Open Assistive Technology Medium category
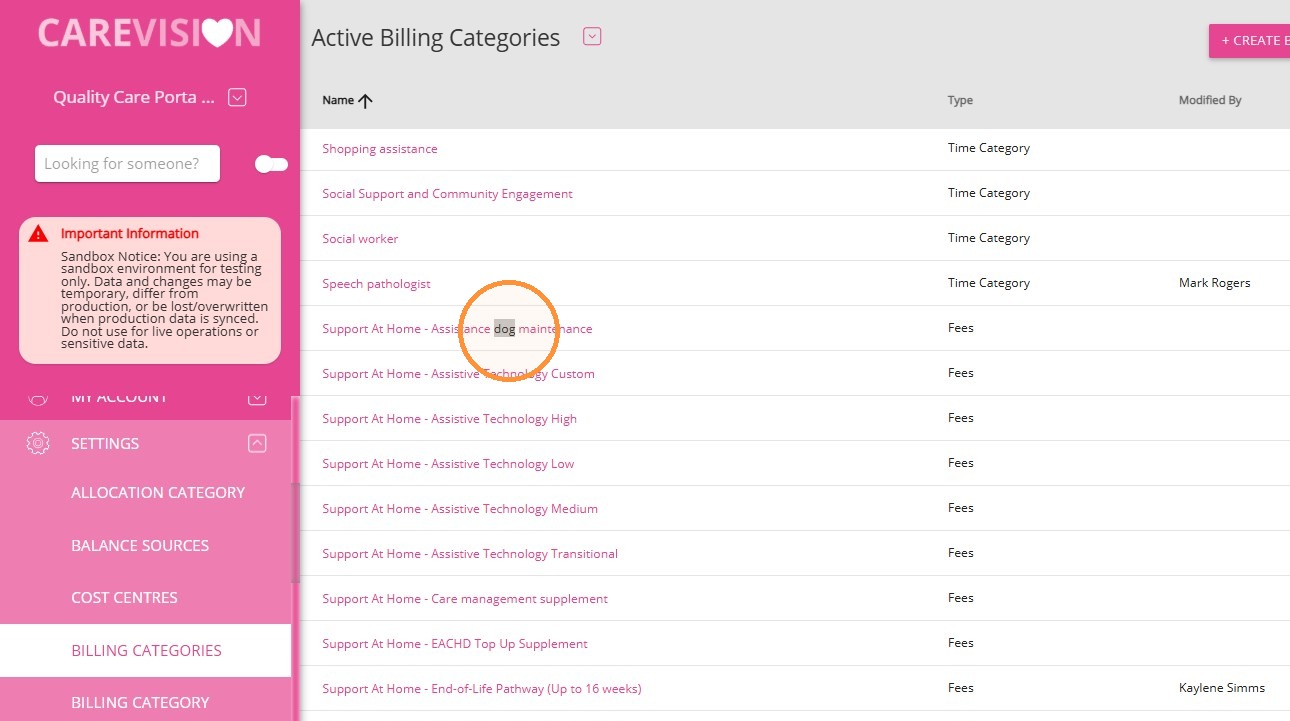 click(x=460, y=509)
